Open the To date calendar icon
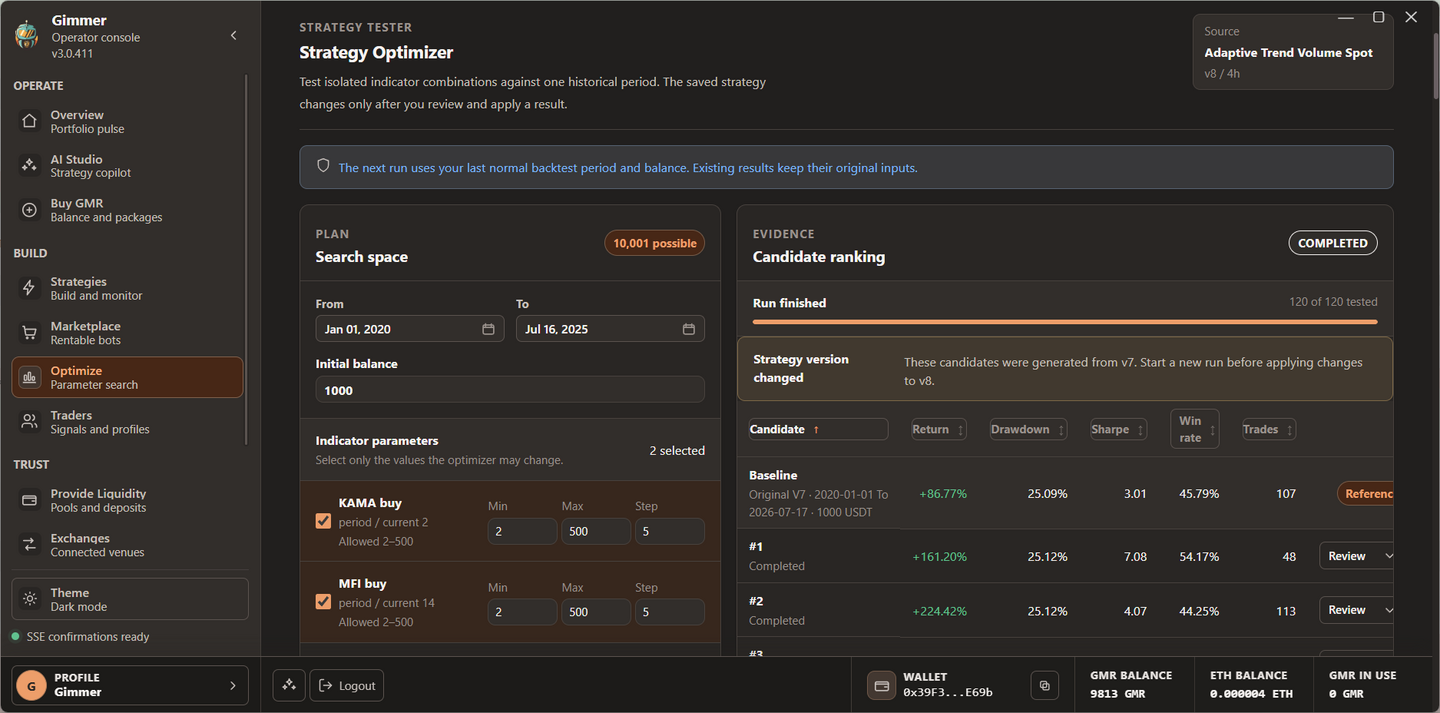The height and width of the screenshot is (713, 1440). (x=688, y=329)
